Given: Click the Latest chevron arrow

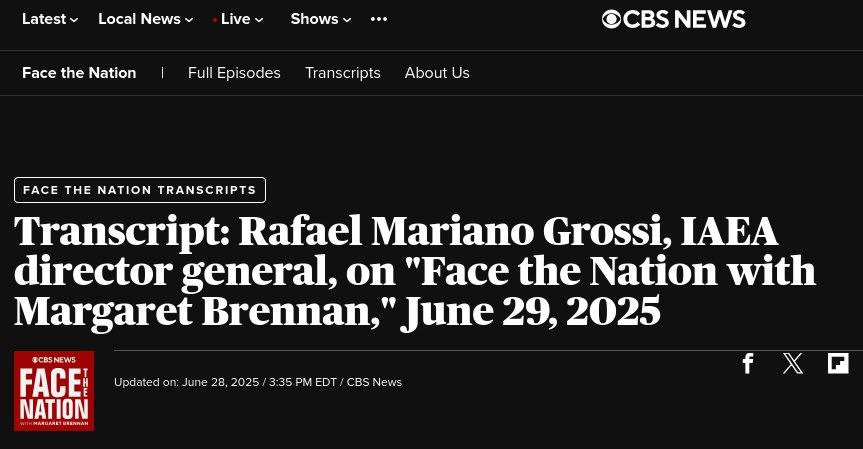Looking at the screenshot, I should pyautogui.click(x=74, y=20).
